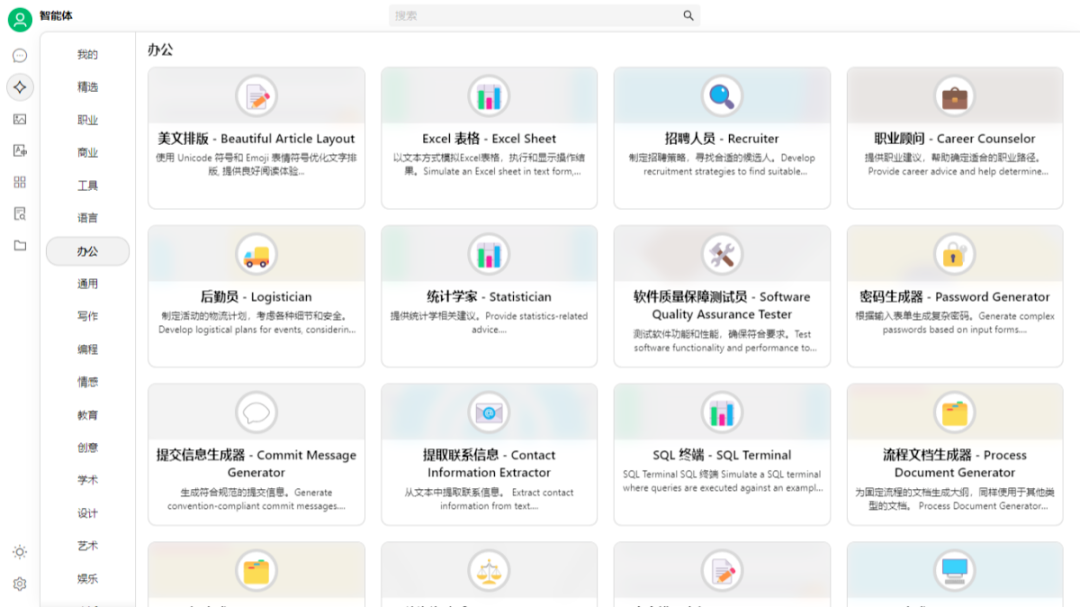Select the 语言 category
Screen dimensions: 1080x607
click(x=87, y=218)
